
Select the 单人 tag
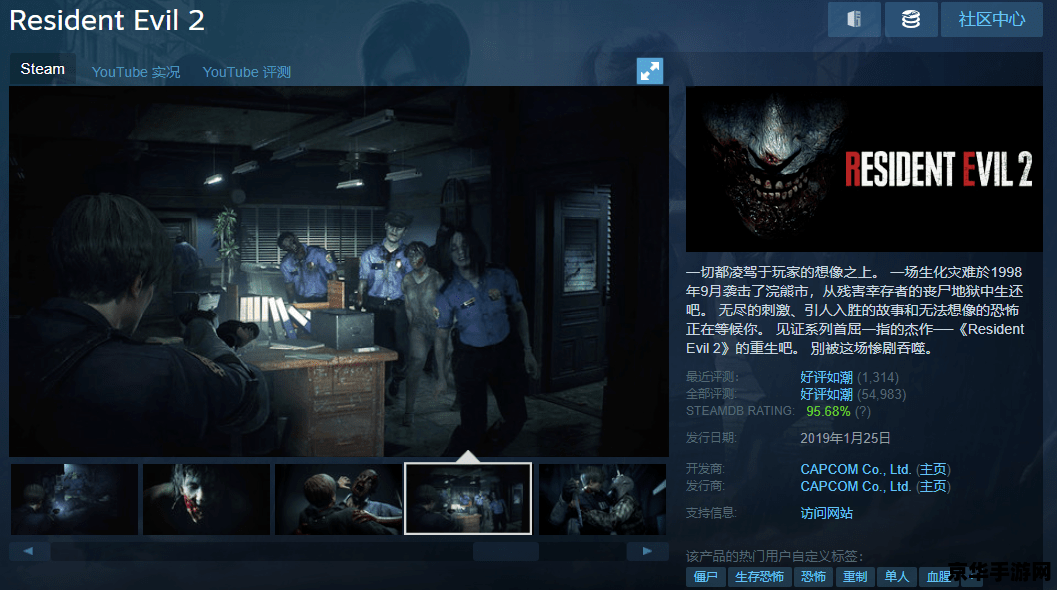pos(897,577)
